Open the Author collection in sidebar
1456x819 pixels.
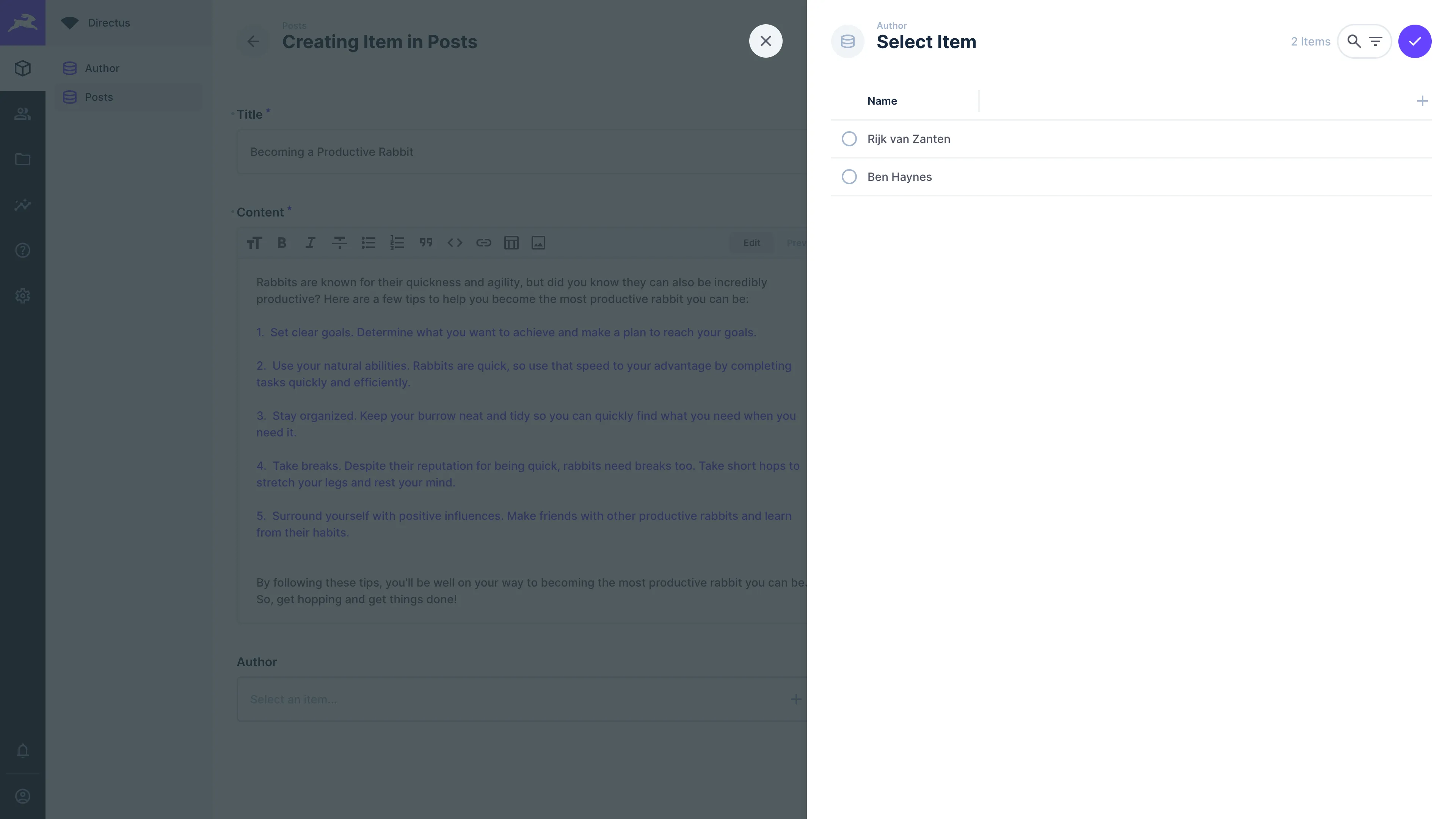(x=102, y=68)
